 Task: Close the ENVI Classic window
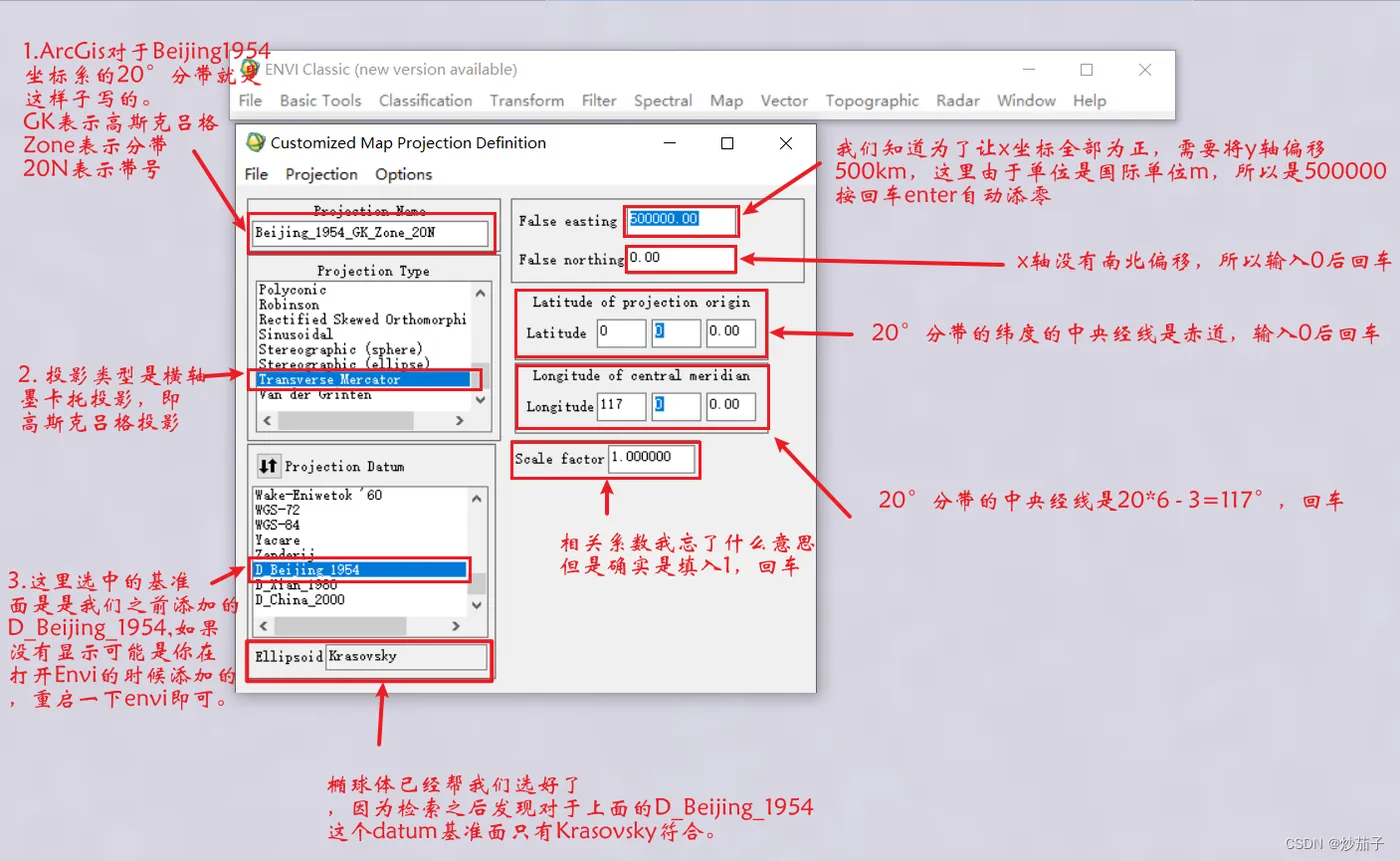tap(1145, 70)
